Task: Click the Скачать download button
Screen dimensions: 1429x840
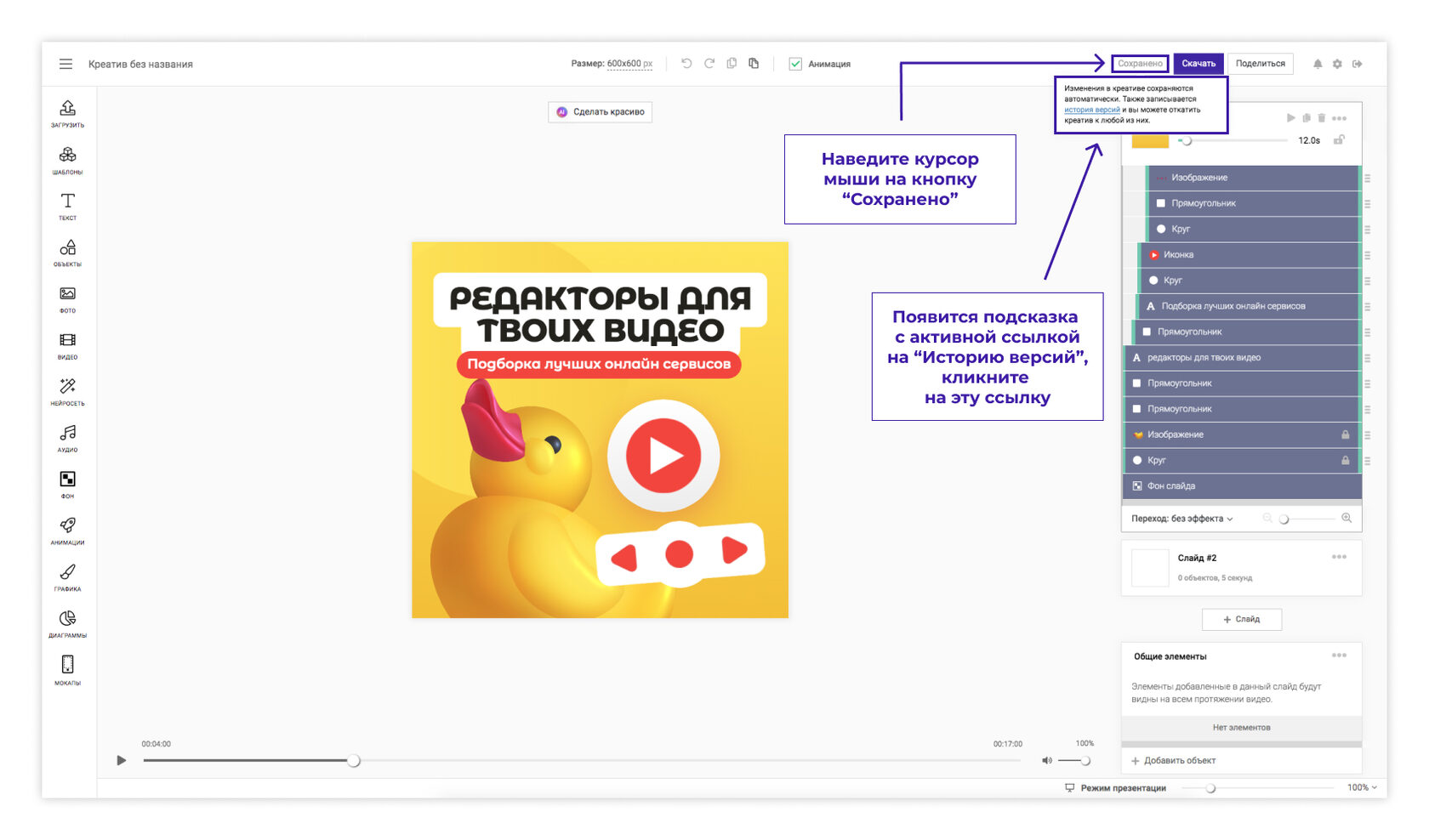Action: click(x=1198, y=64)
